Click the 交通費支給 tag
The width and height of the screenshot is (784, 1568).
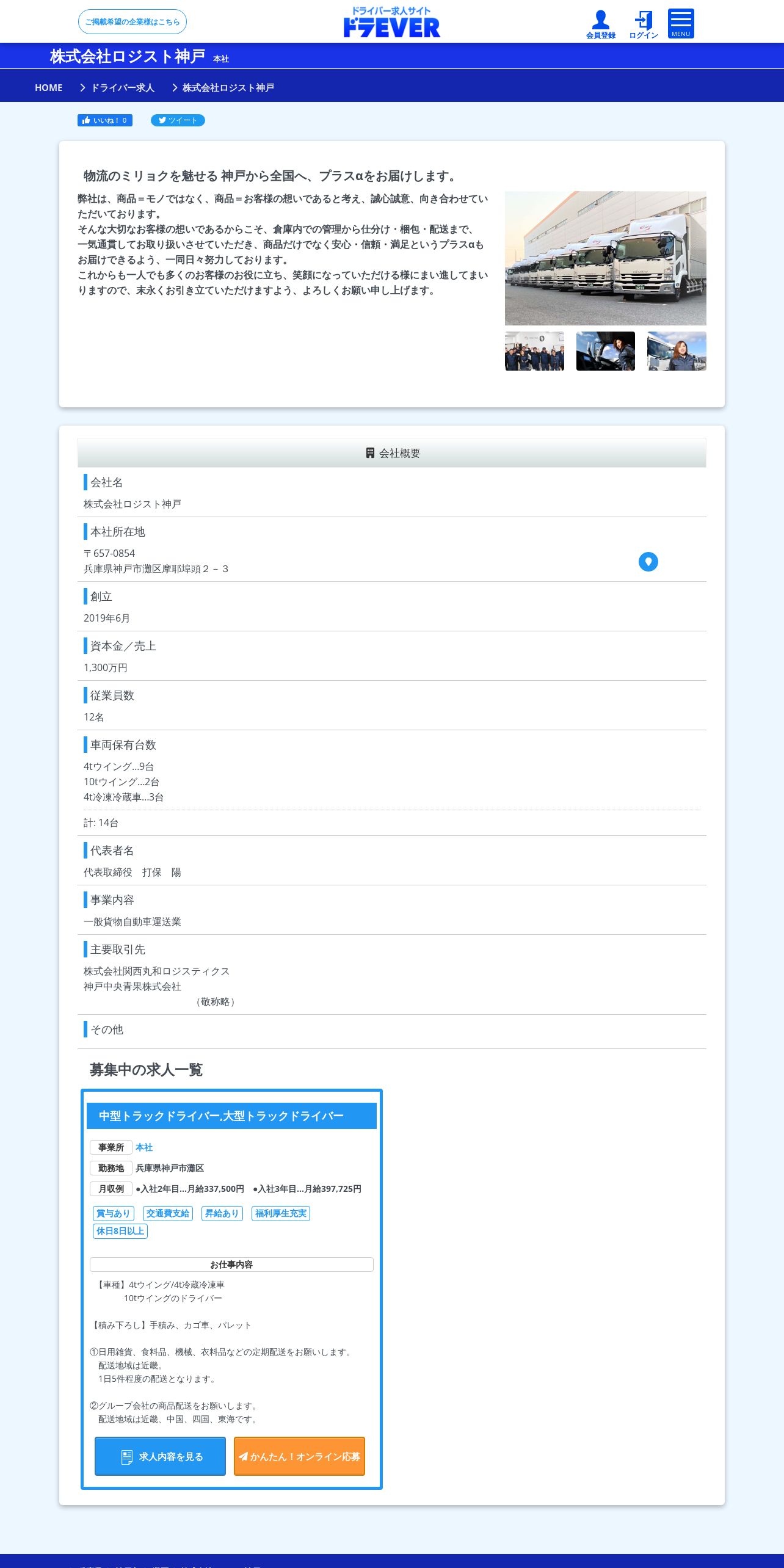[x=168, y=1213]
